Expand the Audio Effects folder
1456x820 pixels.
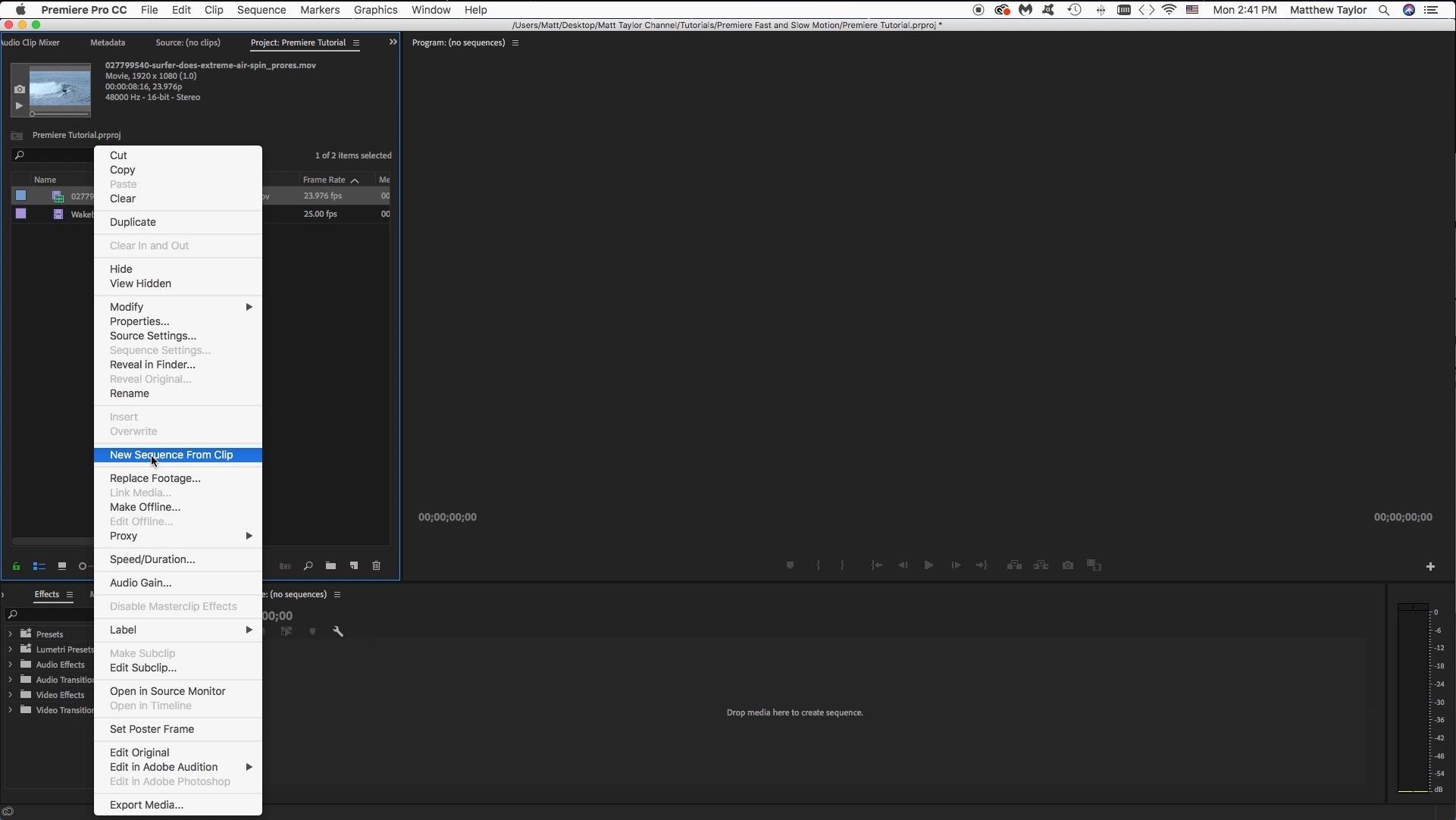pyautogui.click(x=10, y=664)
